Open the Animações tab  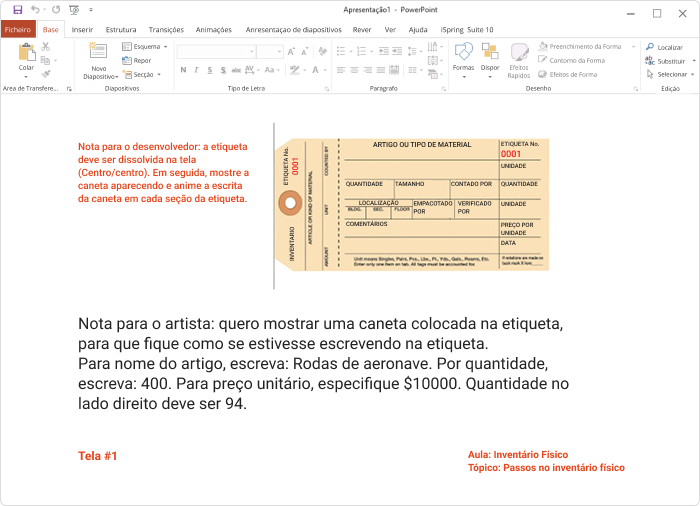(x=213, y=29)
